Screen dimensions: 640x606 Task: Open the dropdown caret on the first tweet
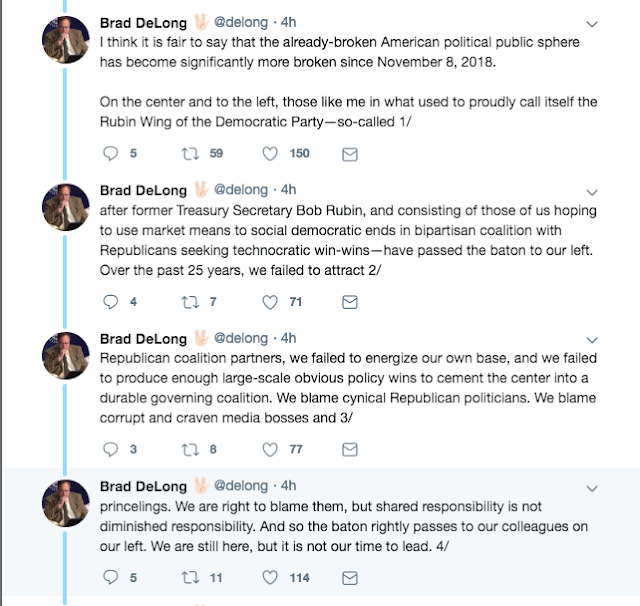point(591,24)
